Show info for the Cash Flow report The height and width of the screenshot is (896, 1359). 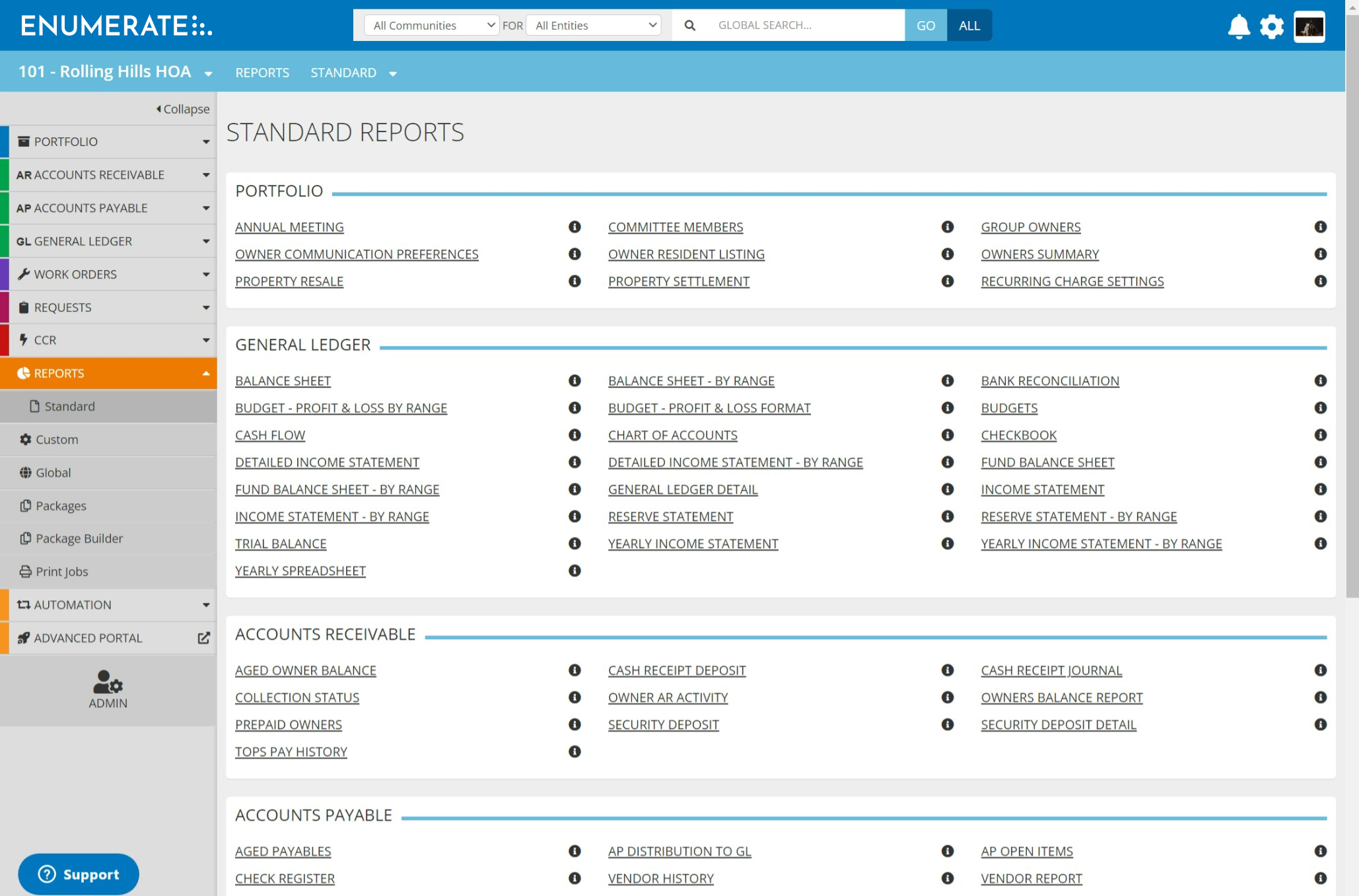tap(574, 435)
